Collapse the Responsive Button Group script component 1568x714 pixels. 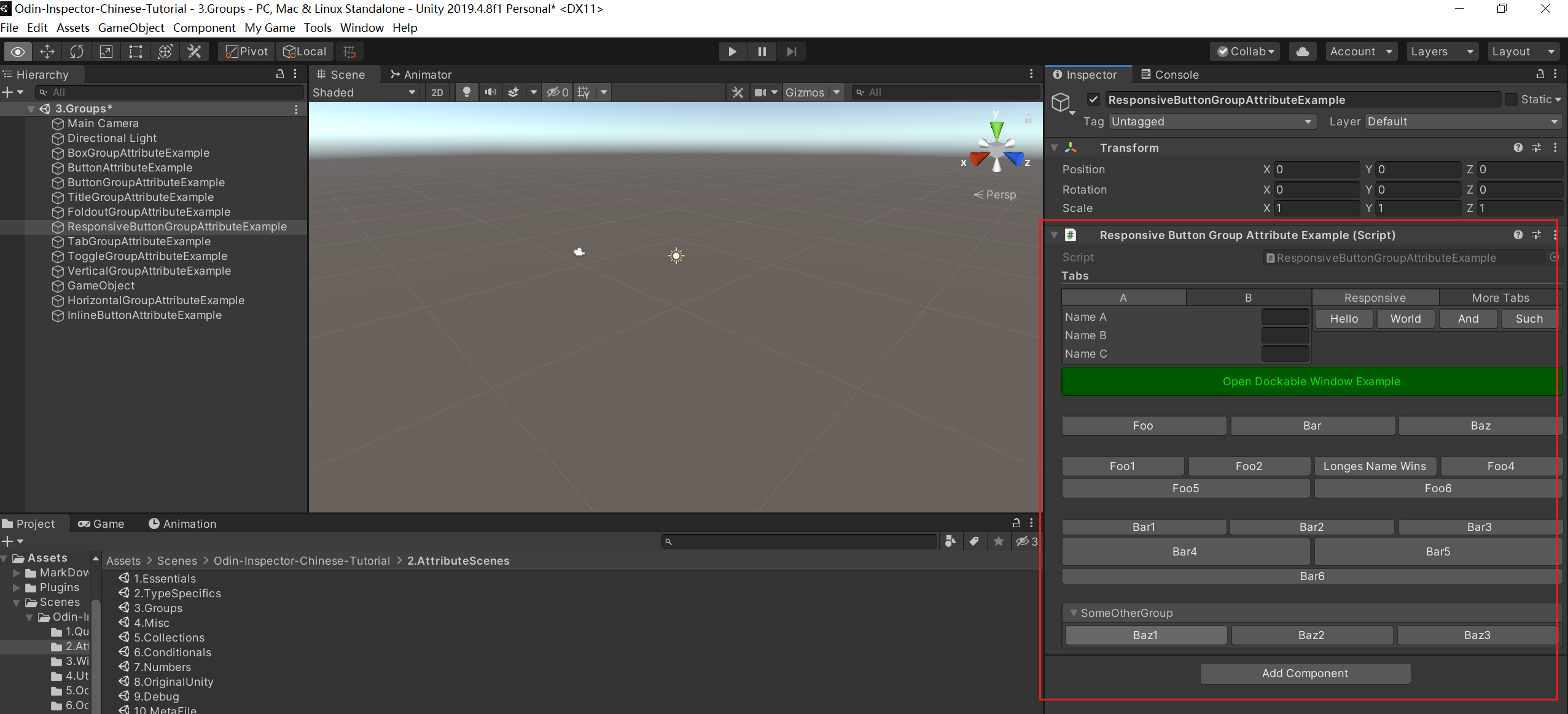1054,235
